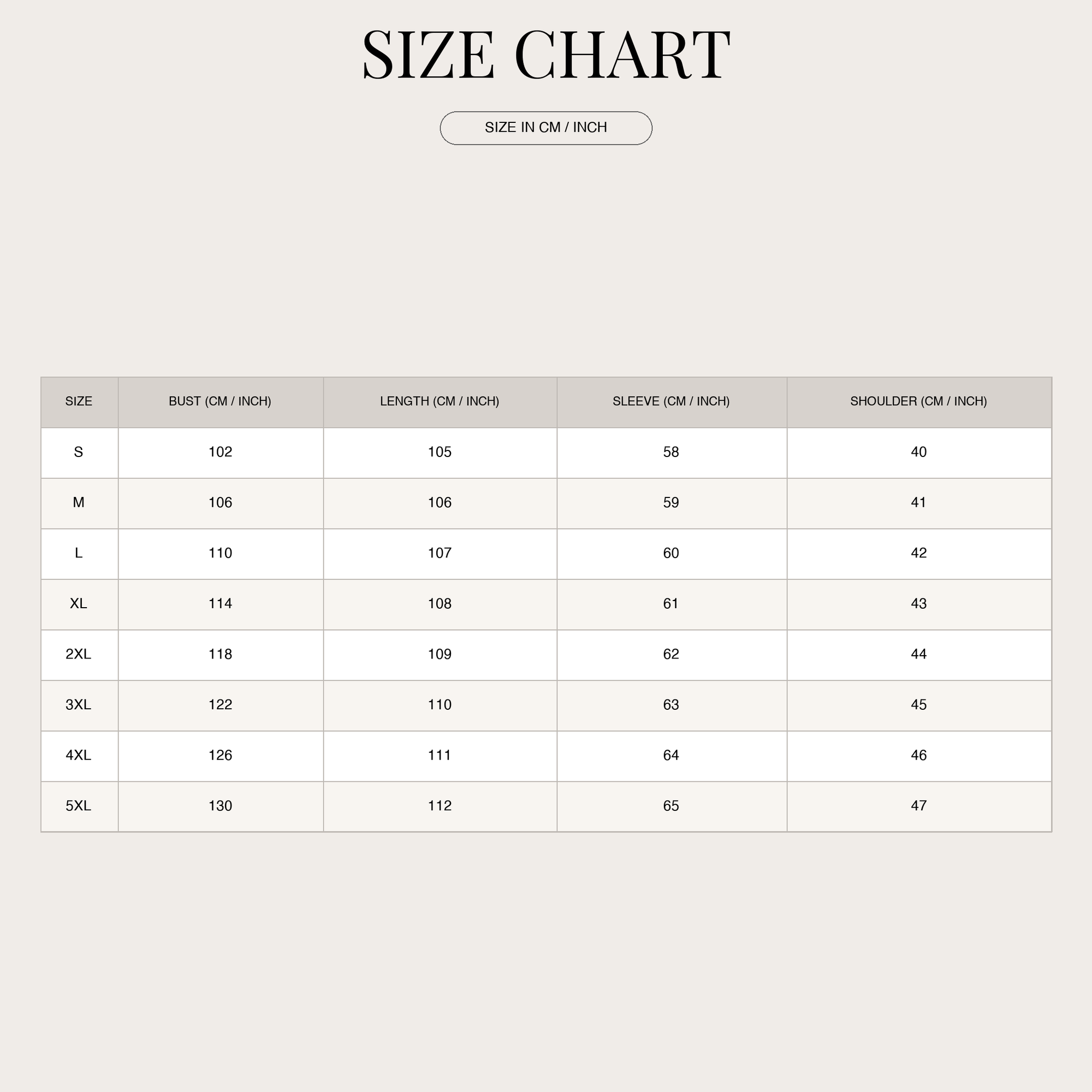The image size is (1092, 1092).
Task: Click sleeve value 63 in 3XL row
Action: (671, 705)
